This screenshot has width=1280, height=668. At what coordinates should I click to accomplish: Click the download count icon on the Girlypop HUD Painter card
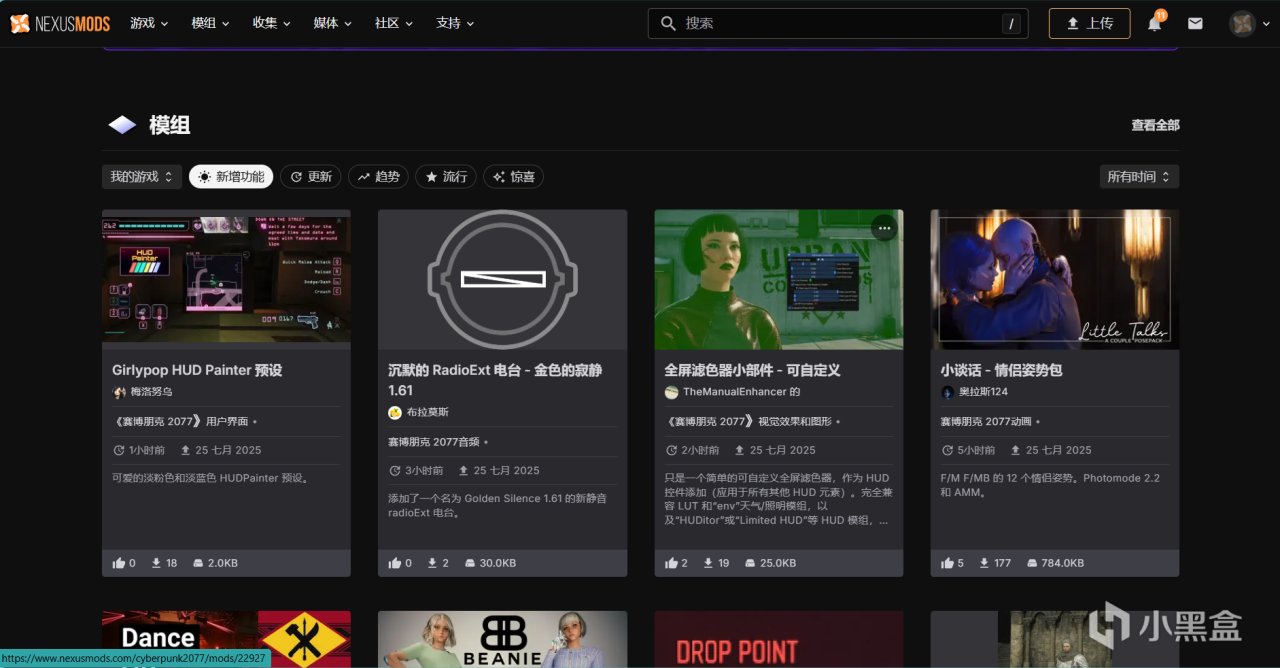(x=156, y=563)
